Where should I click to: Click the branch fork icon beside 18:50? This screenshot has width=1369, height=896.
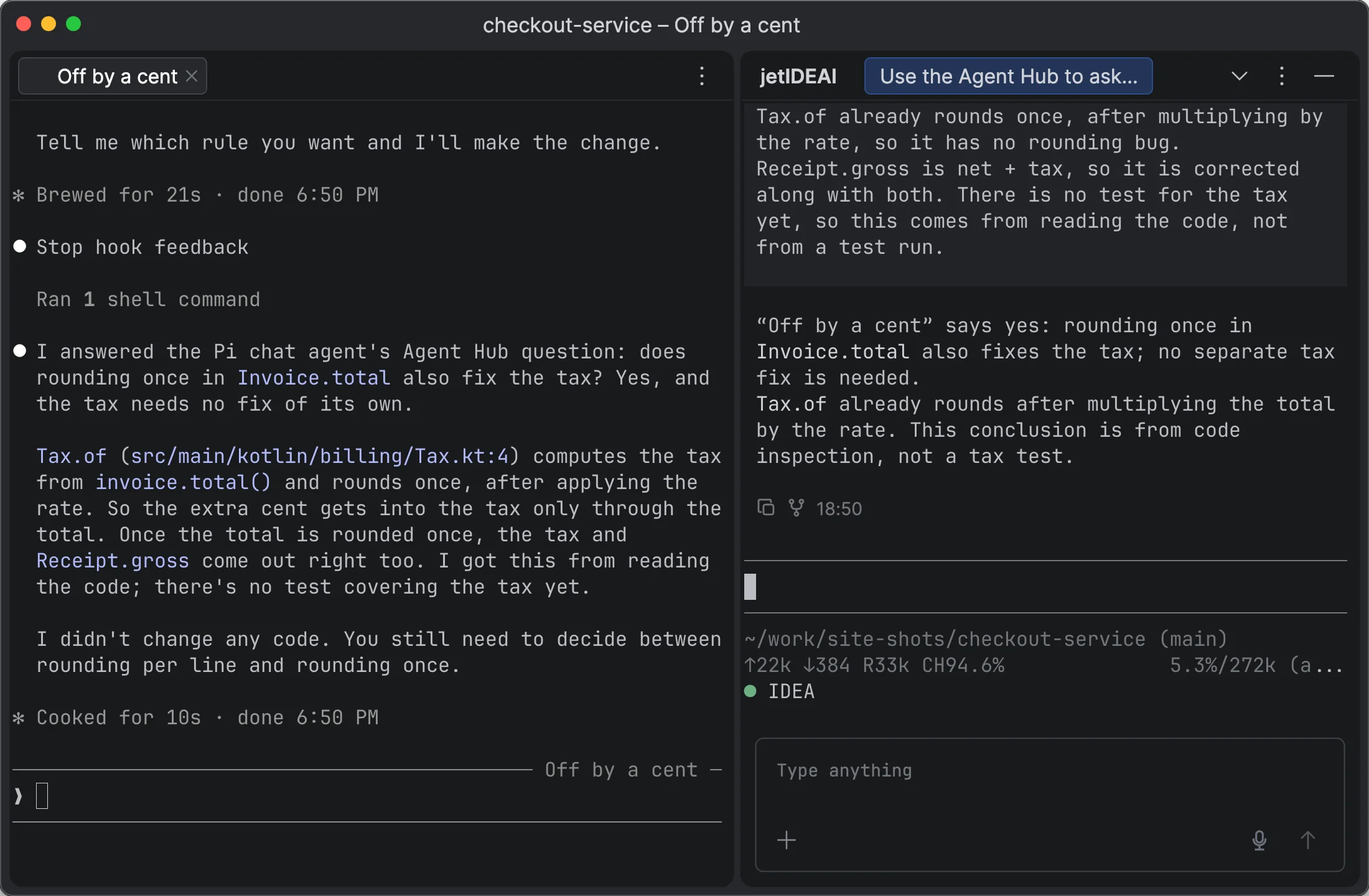point(797,508)
